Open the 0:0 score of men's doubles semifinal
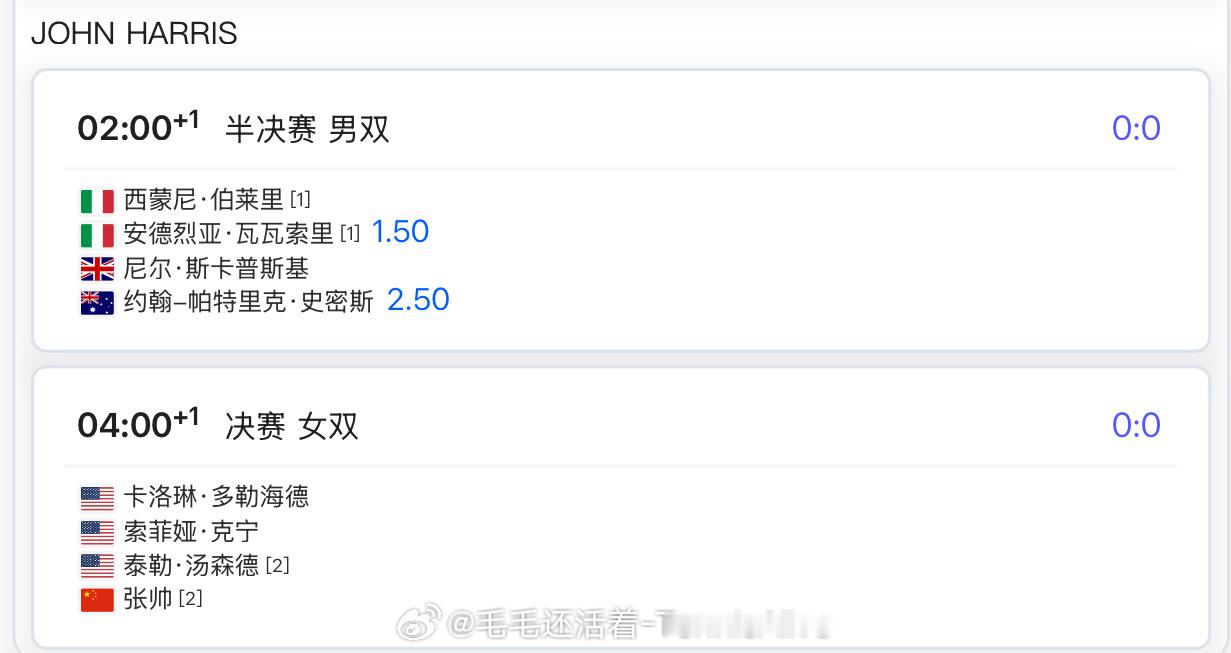The height and width of the screenshot is (653, 1231). [1136, 129]
